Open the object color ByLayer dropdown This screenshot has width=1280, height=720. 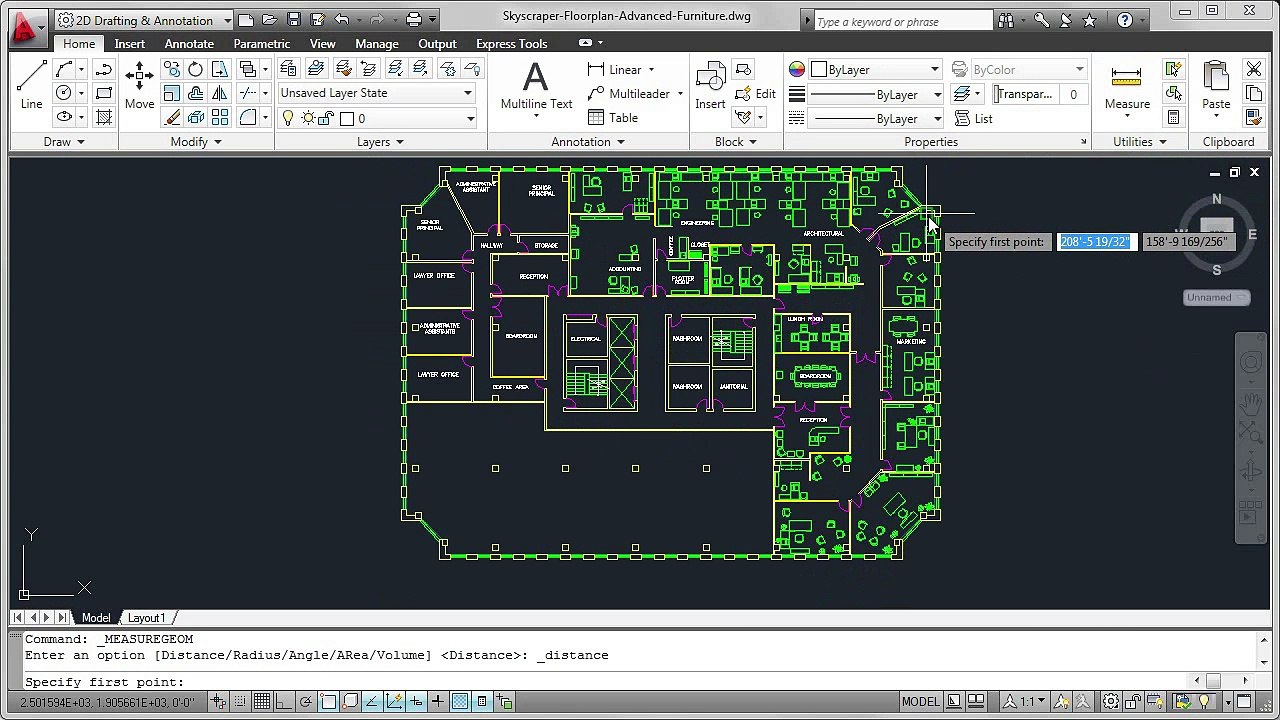[874, 70]
